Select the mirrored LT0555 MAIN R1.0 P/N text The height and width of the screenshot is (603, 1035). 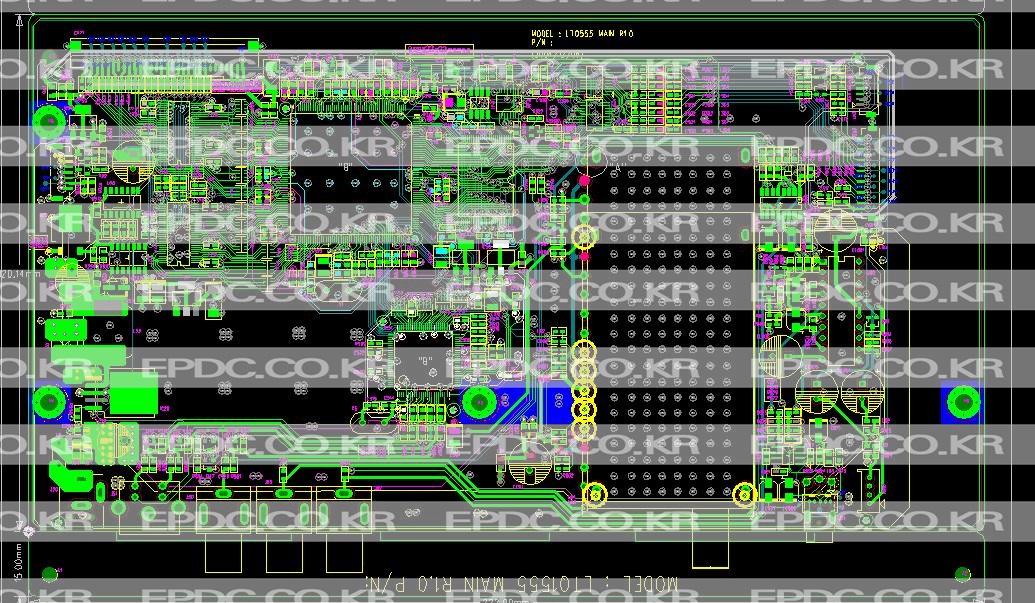(521, 584)
